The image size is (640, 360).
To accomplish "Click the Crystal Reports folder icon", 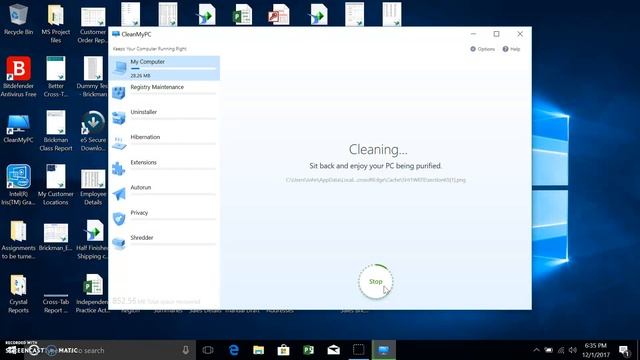I will (x=18, y=294).
